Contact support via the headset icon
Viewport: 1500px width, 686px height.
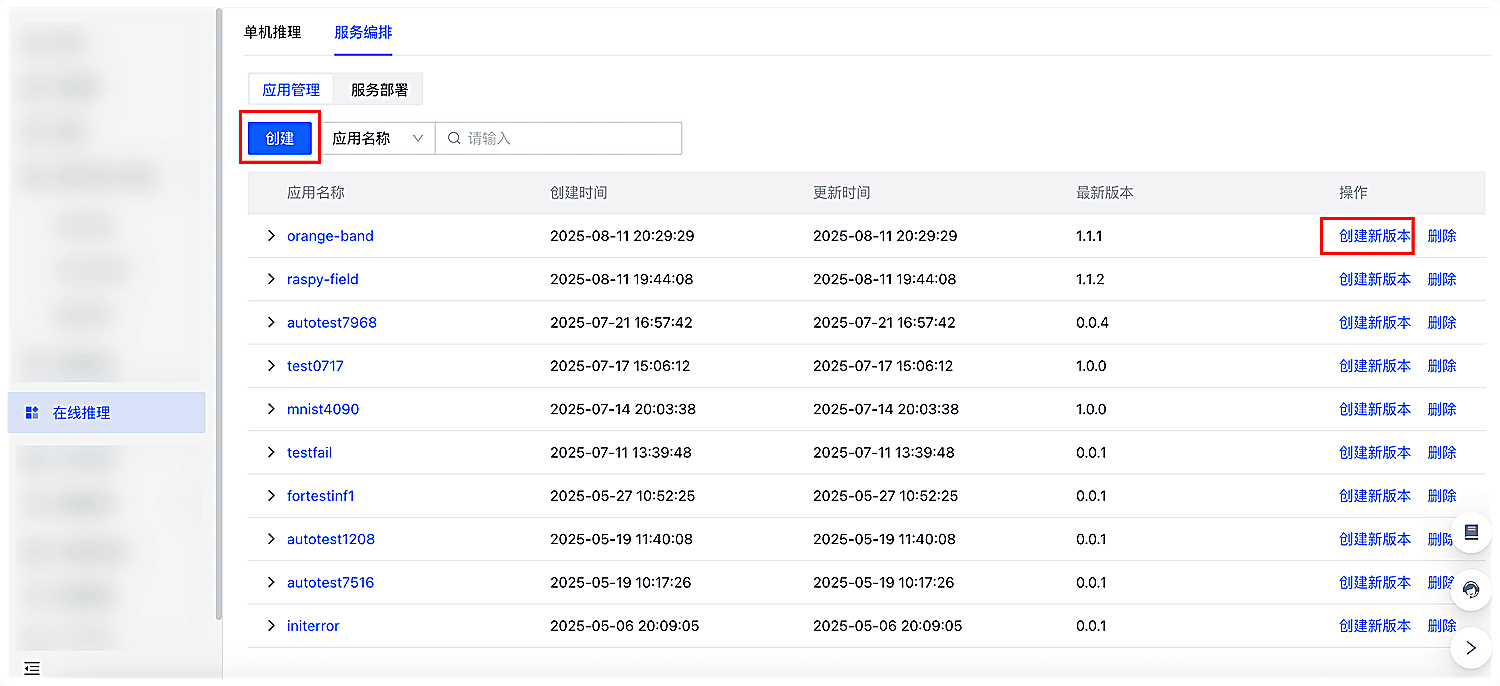[x=1471, y=589]
